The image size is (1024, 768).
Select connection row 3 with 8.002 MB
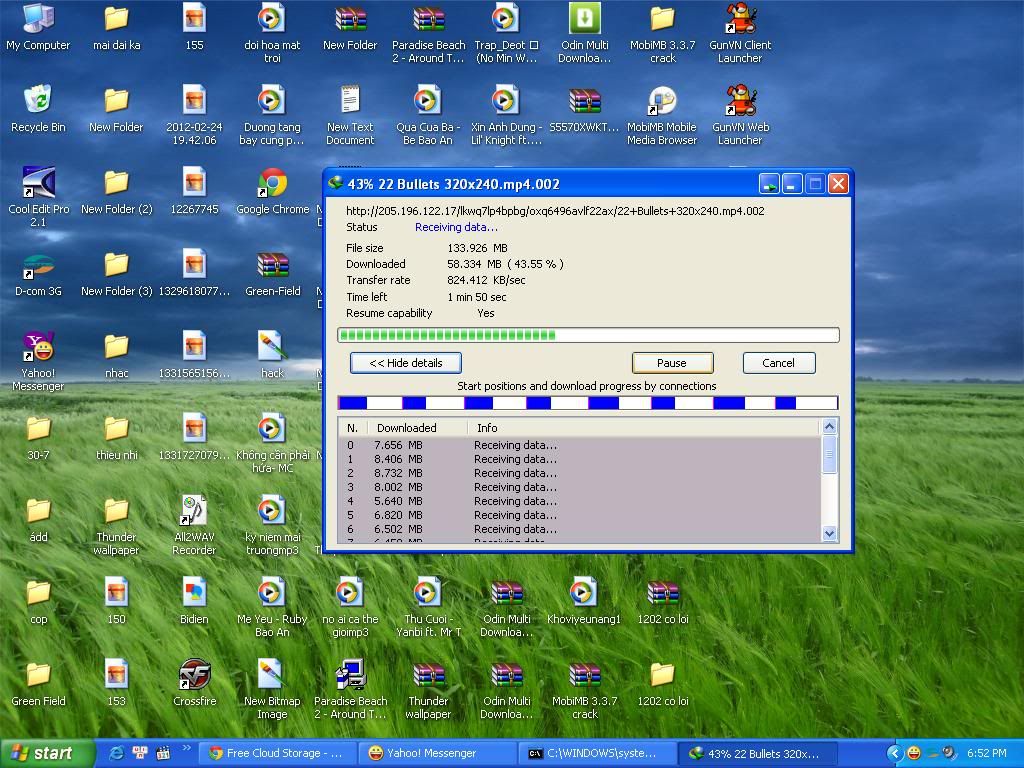coord(579,487)
